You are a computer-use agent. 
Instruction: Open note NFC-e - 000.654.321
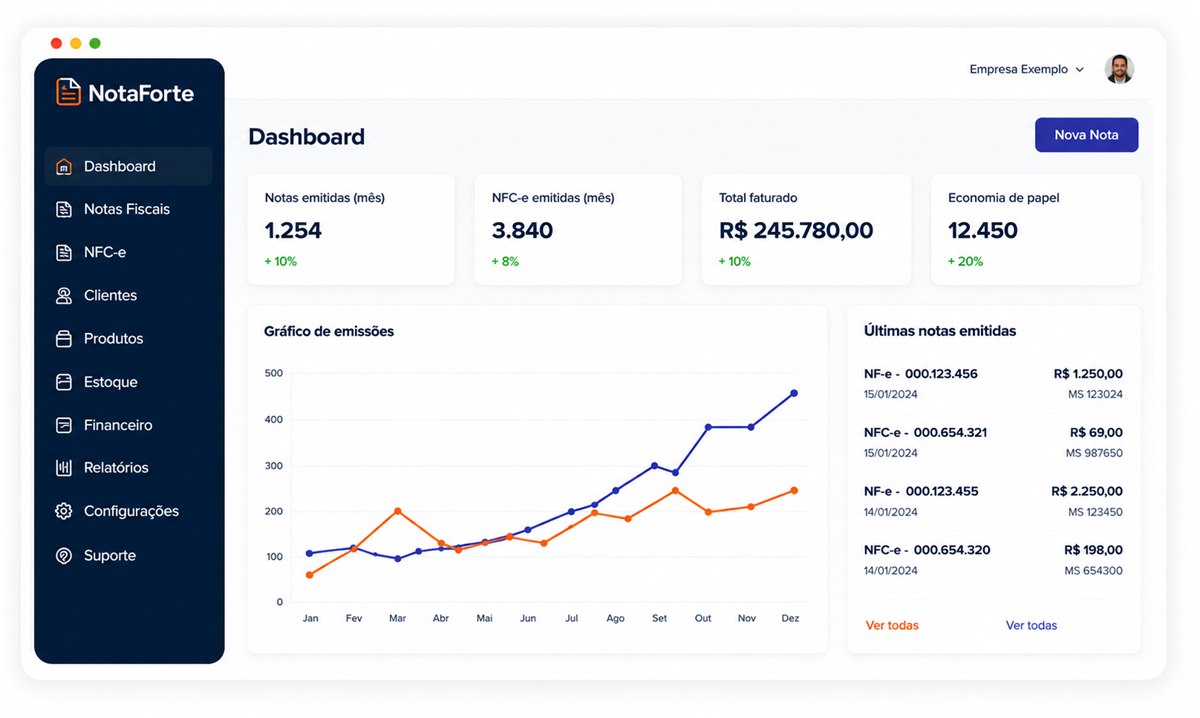925,433
